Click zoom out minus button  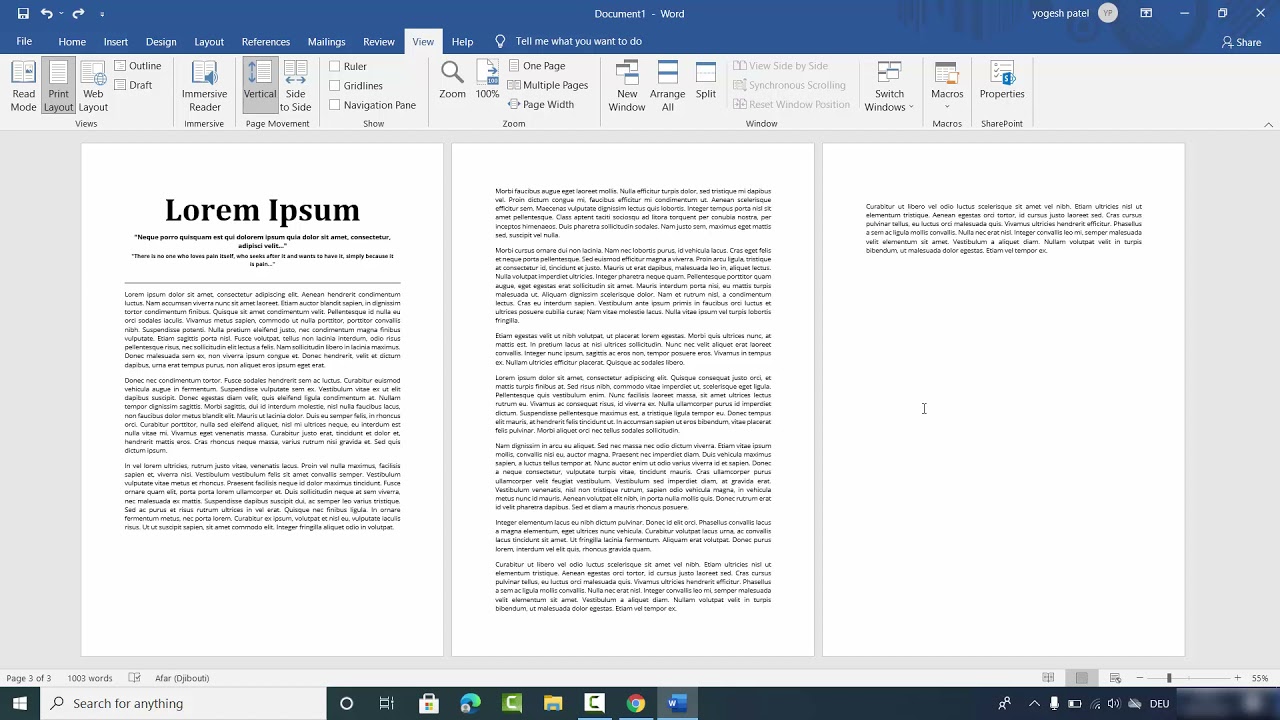pos(1140,678)
